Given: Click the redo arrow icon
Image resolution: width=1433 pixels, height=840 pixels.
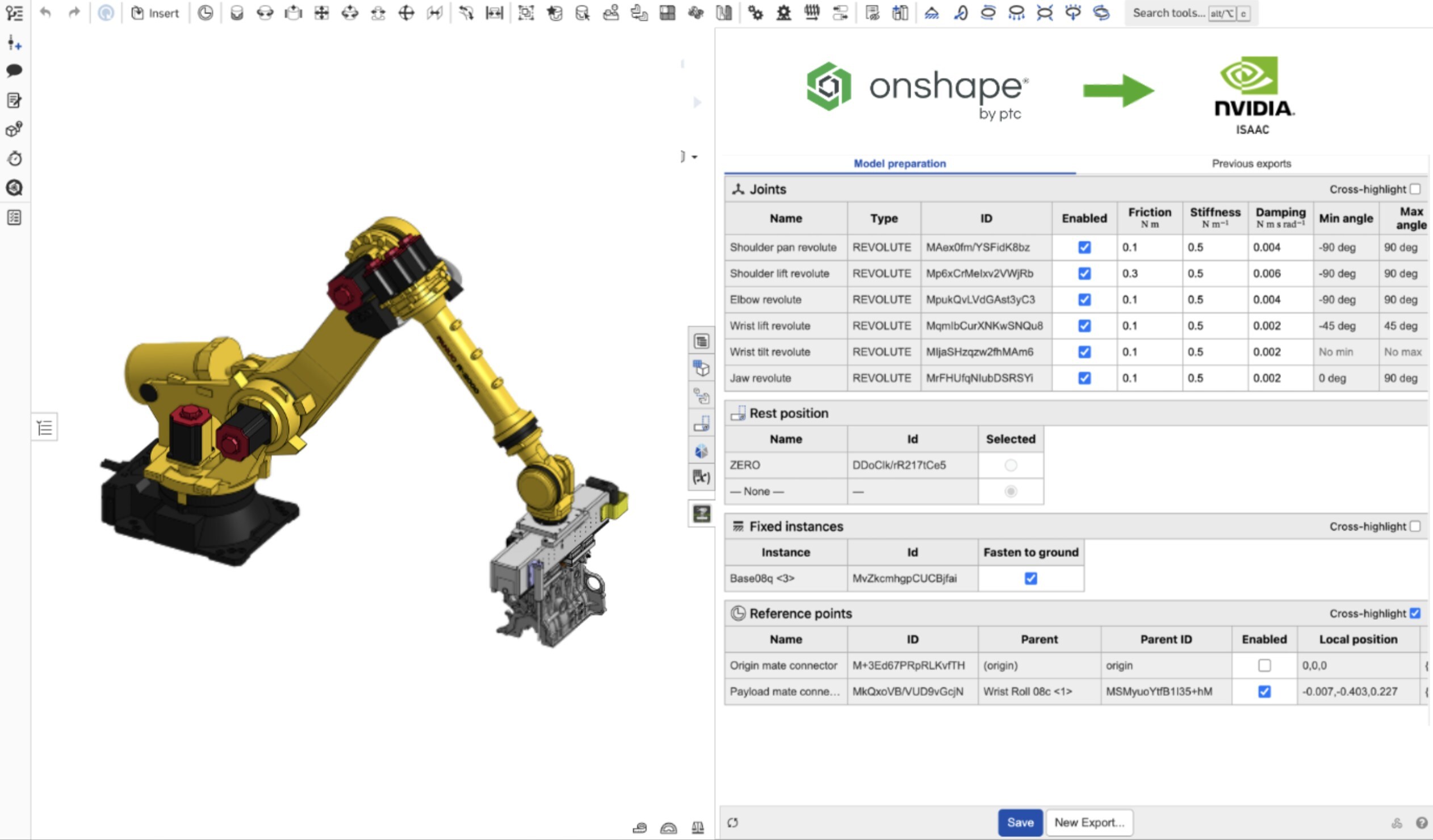Looking at the screenshot, I should point(74,12).
